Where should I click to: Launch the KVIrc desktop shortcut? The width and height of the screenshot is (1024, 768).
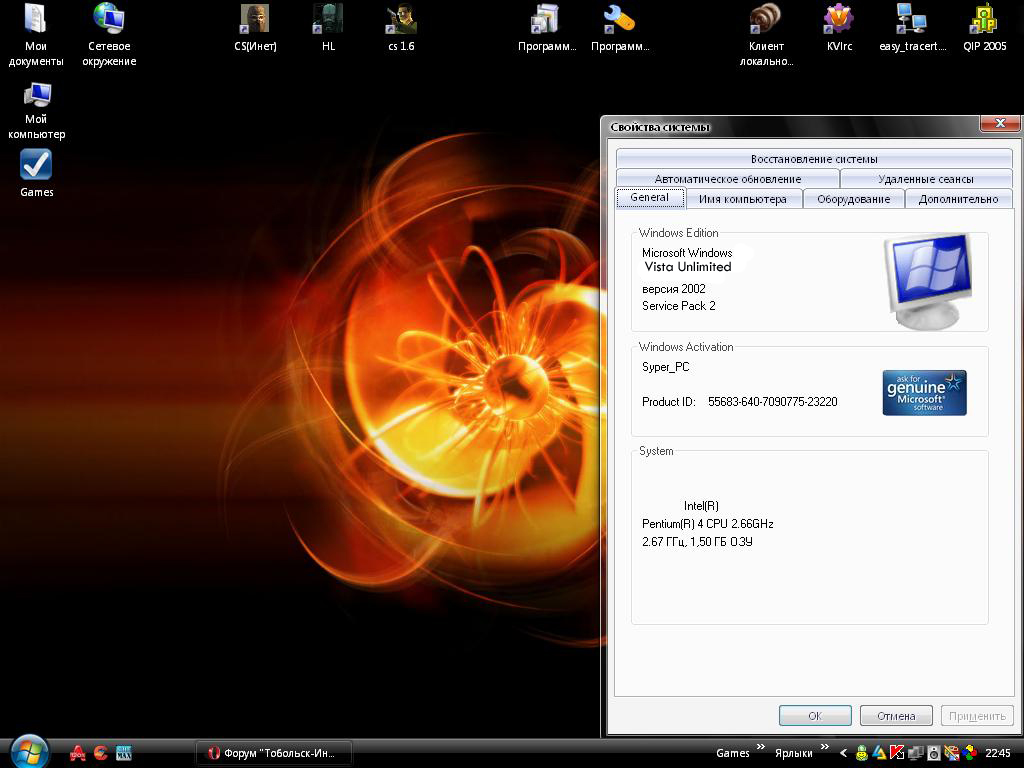(839, 27)
